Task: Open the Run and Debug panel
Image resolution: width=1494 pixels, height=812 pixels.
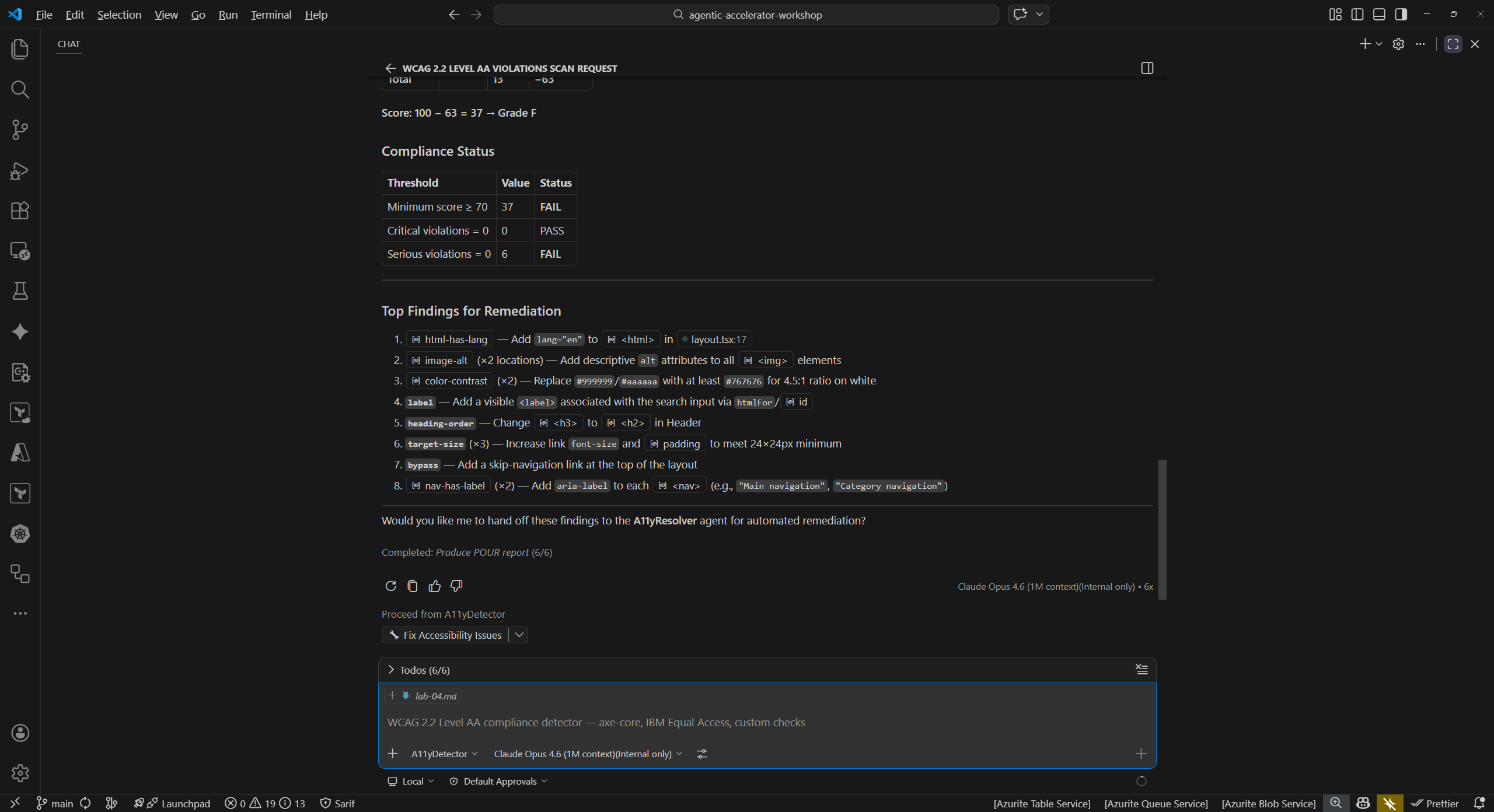Action: [20, 170]
